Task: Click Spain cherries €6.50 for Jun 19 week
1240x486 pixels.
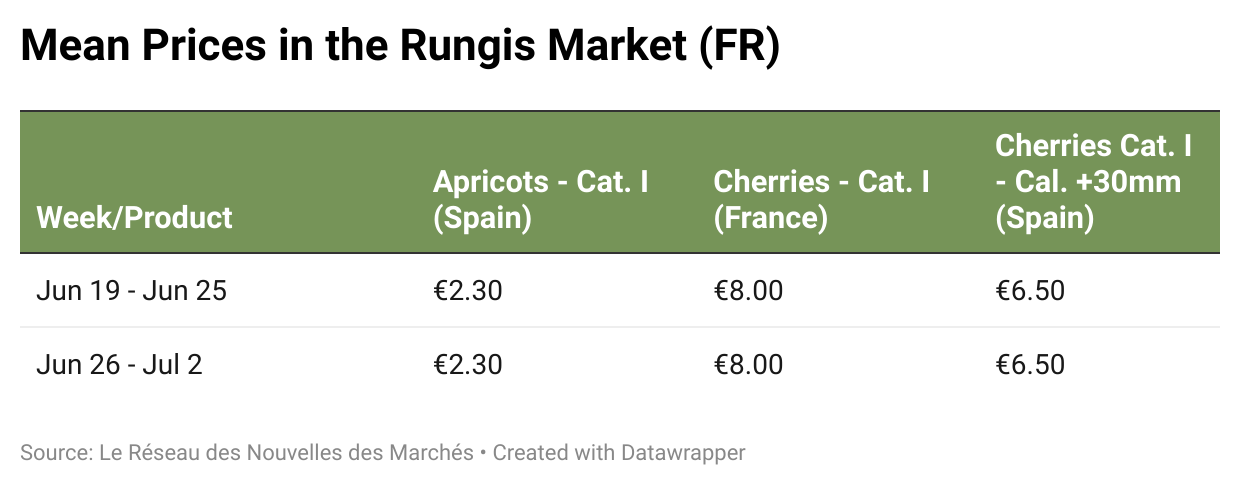Action: [x=1030, y=291]
